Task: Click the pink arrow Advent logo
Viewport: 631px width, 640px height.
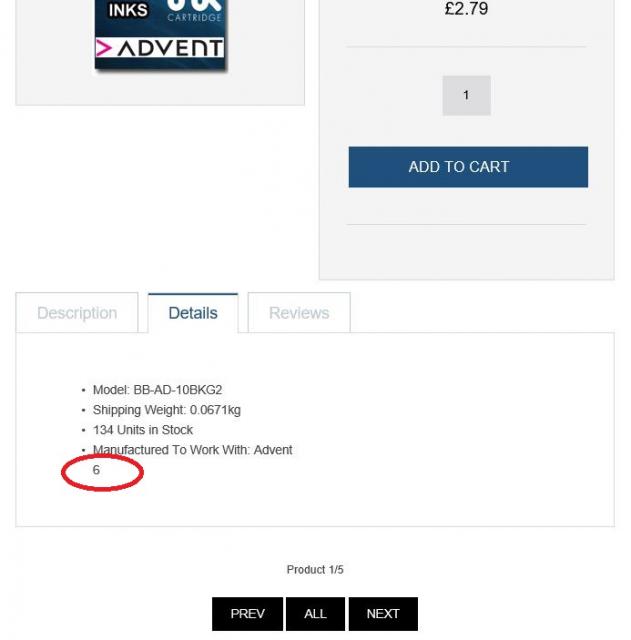Action: [x=104, y=49]
